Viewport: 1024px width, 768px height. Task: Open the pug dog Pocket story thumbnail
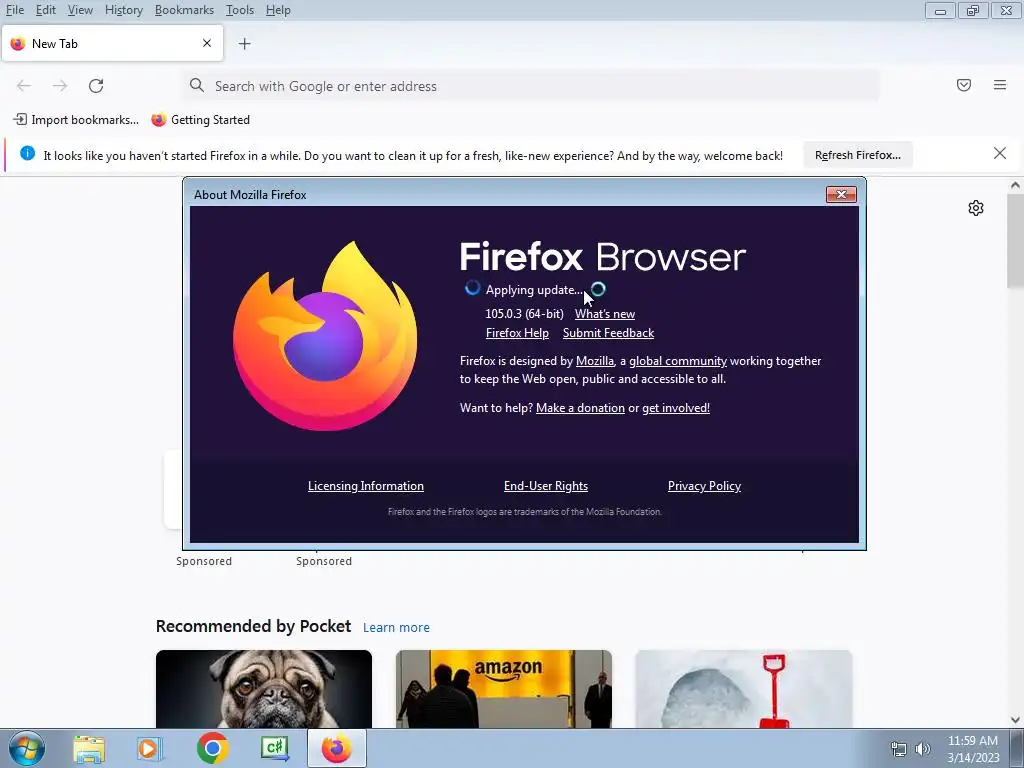(264, 689)
